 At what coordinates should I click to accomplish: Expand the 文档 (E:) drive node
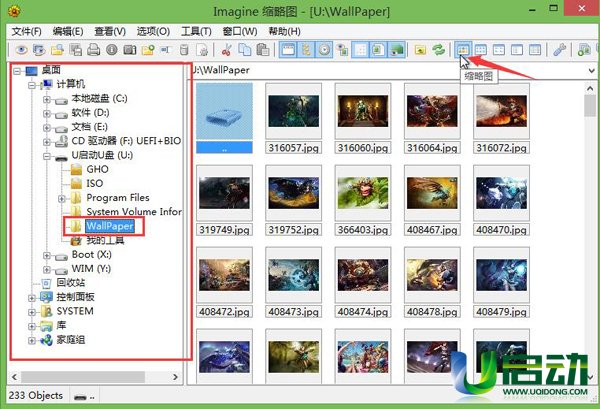[47, 128]
